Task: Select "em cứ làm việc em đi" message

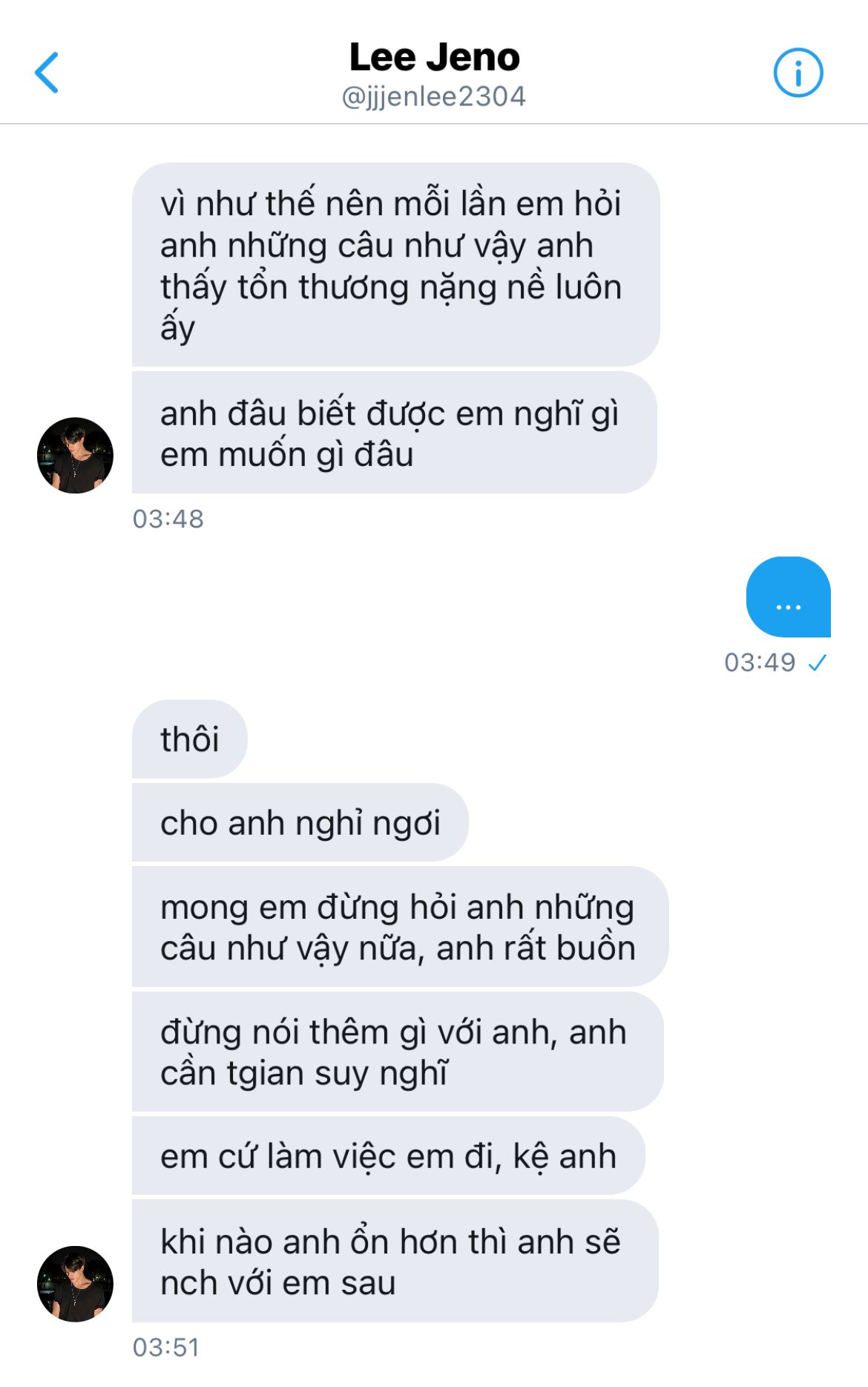Action: [x=388, y=1155]
